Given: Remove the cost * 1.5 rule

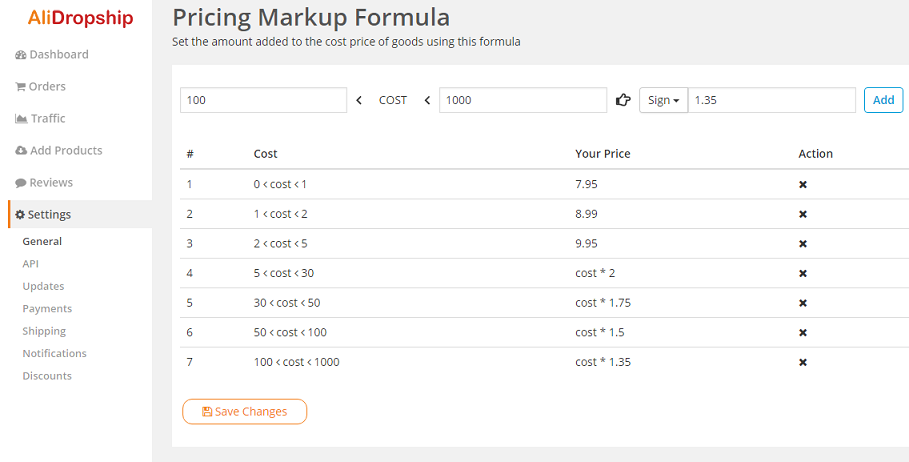Looking at the screenshot, I should click(x=802, y=332).
